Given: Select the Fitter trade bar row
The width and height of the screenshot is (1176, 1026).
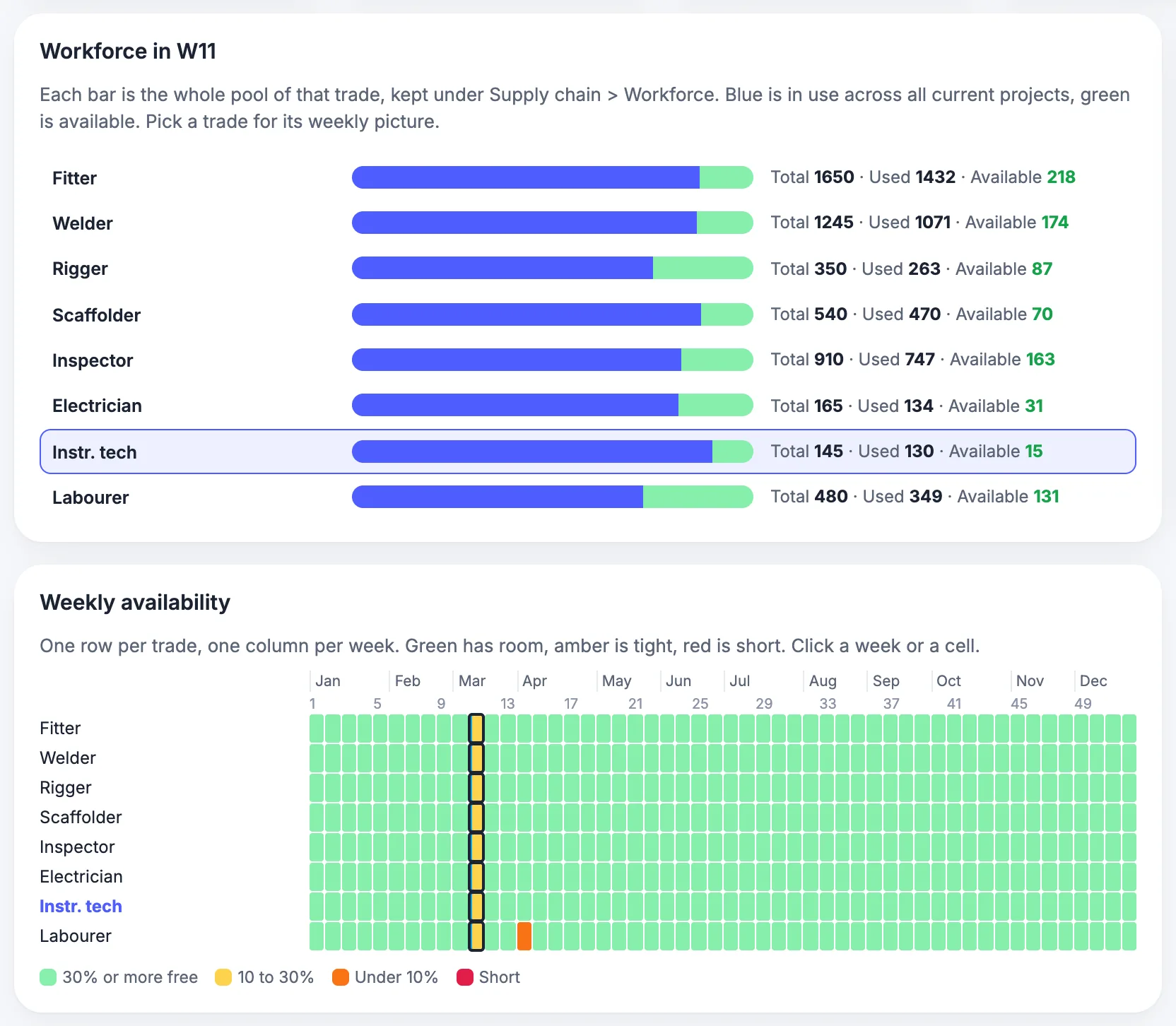Looking at the screenshot, I should (587, 177).
